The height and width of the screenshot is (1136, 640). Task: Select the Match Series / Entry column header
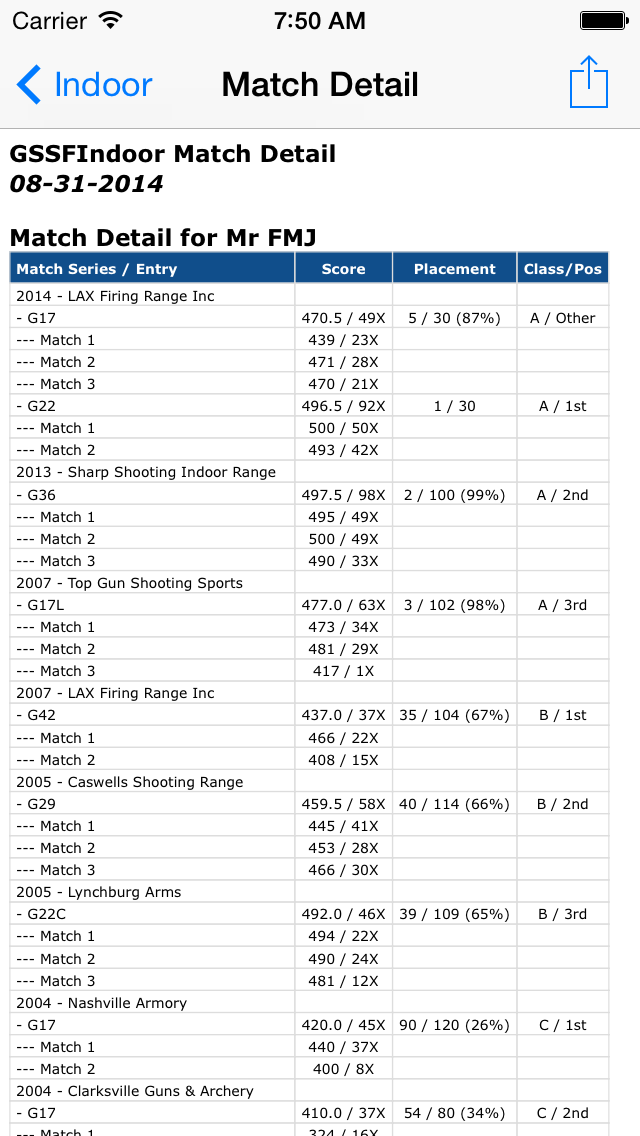point(152,269)
